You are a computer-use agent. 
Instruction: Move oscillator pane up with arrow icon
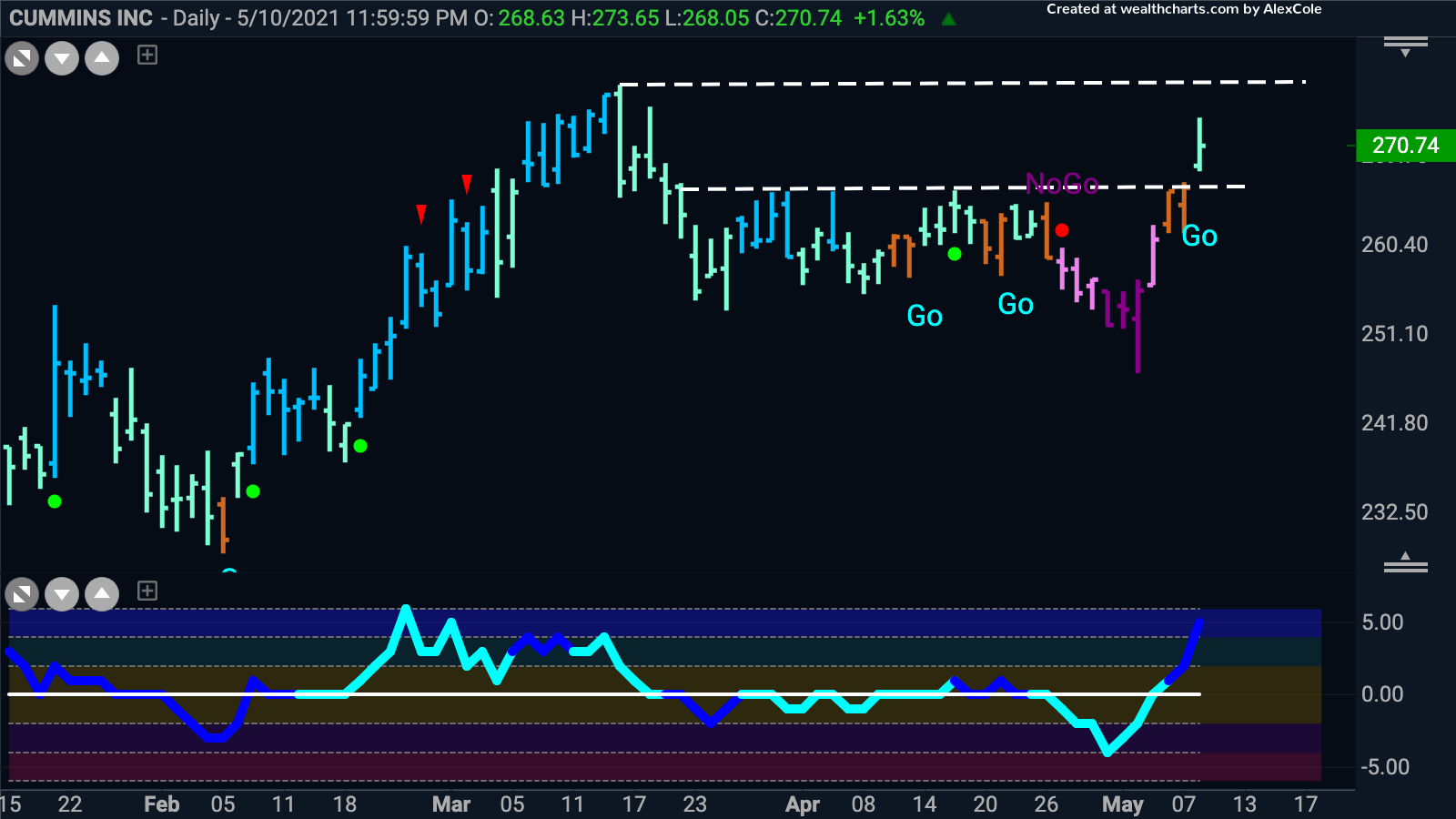tap(102, 595)
